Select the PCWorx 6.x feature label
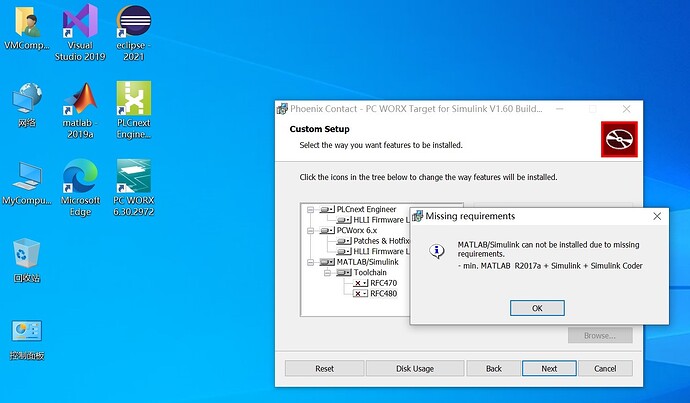This screenshot has height=403, width=690. tap(357, 231)
